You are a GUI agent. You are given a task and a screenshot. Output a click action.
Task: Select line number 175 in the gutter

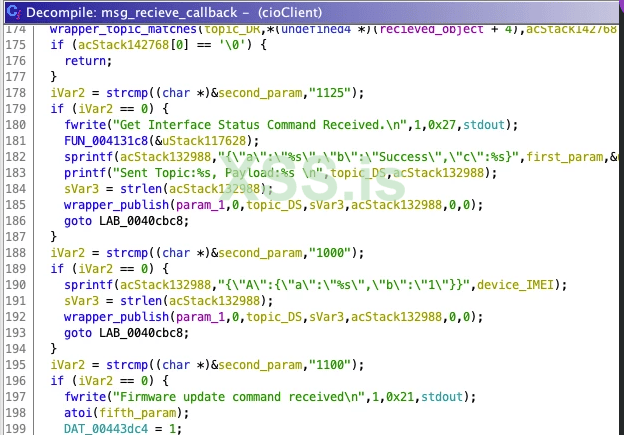16,45
